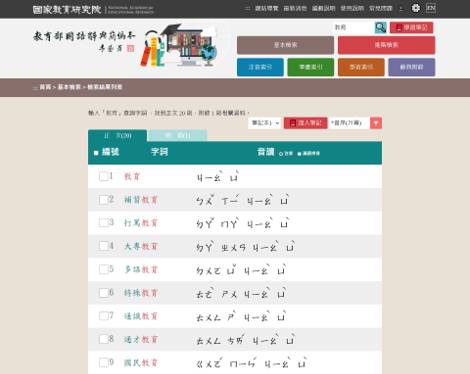Viewport: 470px width, 374px height.
Task: Click 最新消息 in the top navigation
Action: point(295,8)
